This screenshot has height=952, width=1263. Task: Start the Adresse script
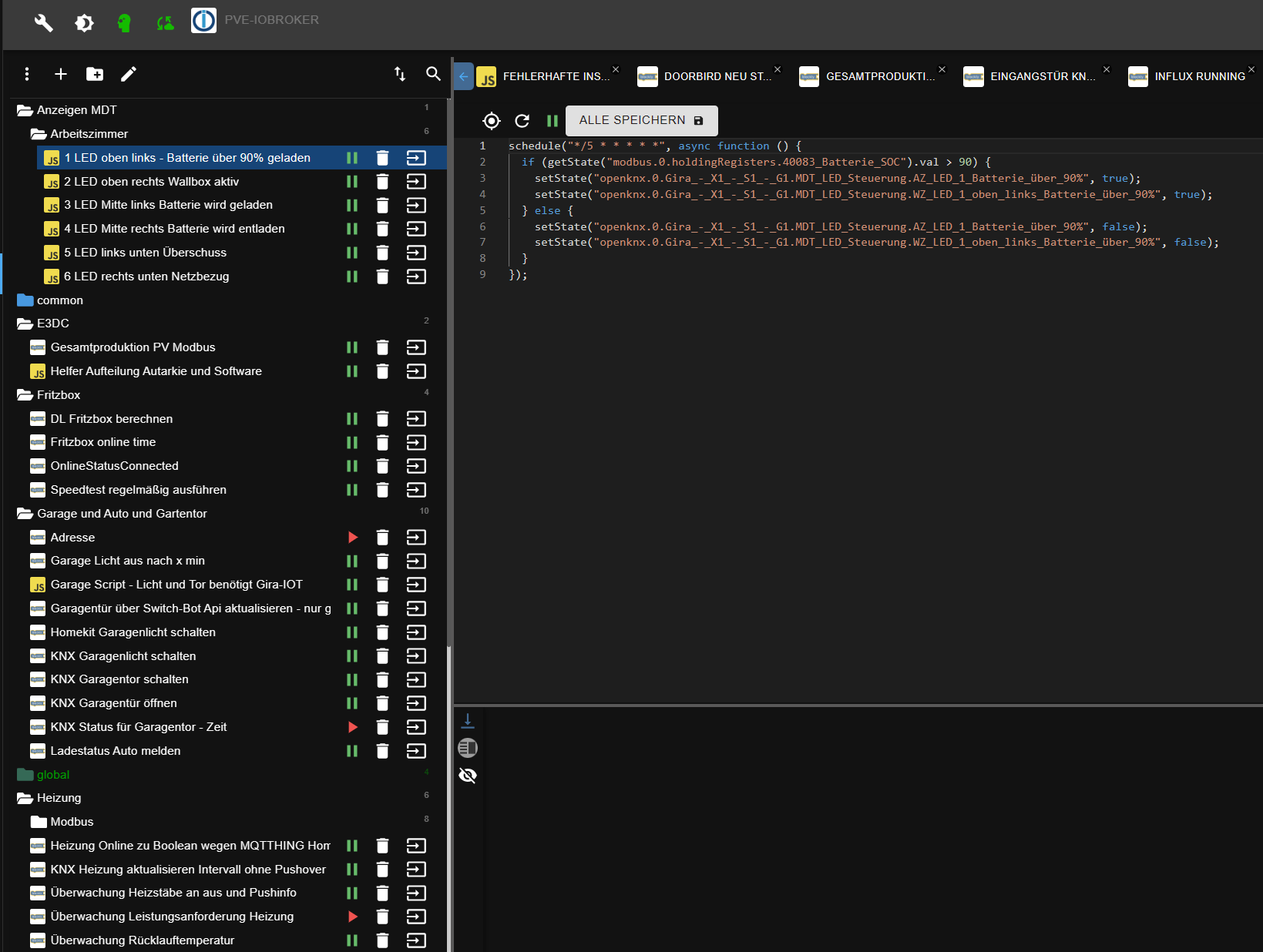(352, 538)
